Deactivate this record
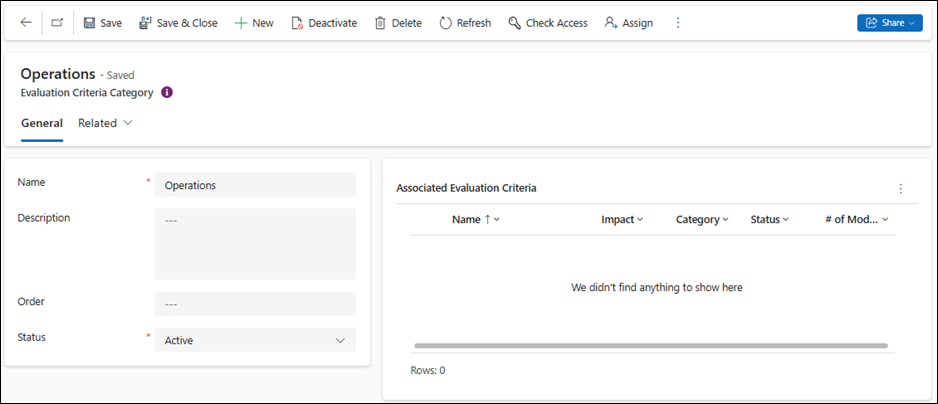The width and height of the screenshot is (938, 404). 323,23
